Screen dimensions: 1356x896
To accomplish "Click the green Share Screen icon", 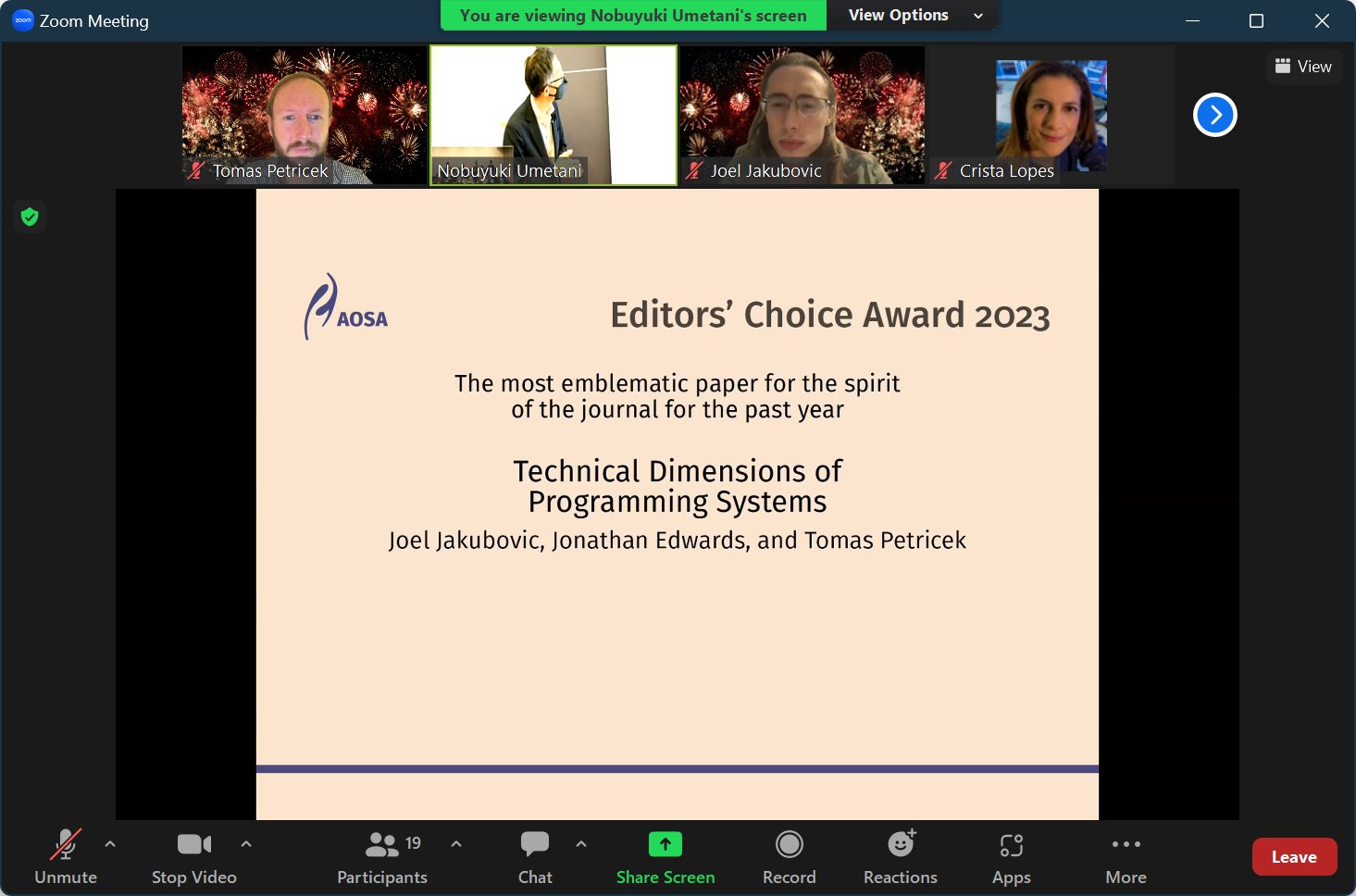I will point(665,845).
